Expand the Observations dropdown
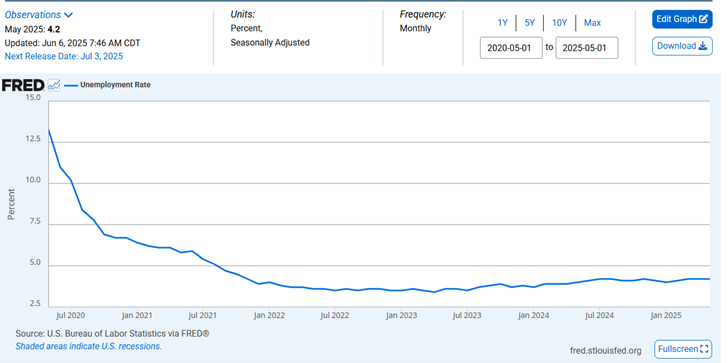The height and width of the screenshot is (363, 728). pyautogui.click(x=39, y=15)
